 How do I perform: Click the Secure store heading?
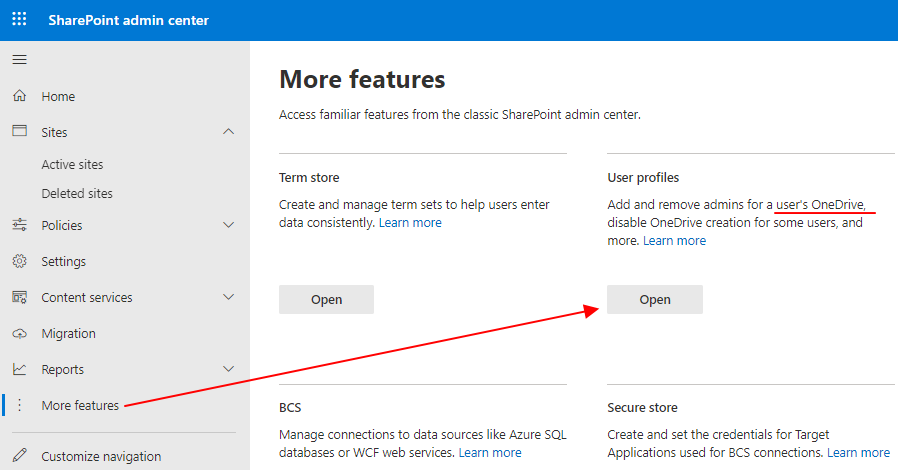point(642,408)
